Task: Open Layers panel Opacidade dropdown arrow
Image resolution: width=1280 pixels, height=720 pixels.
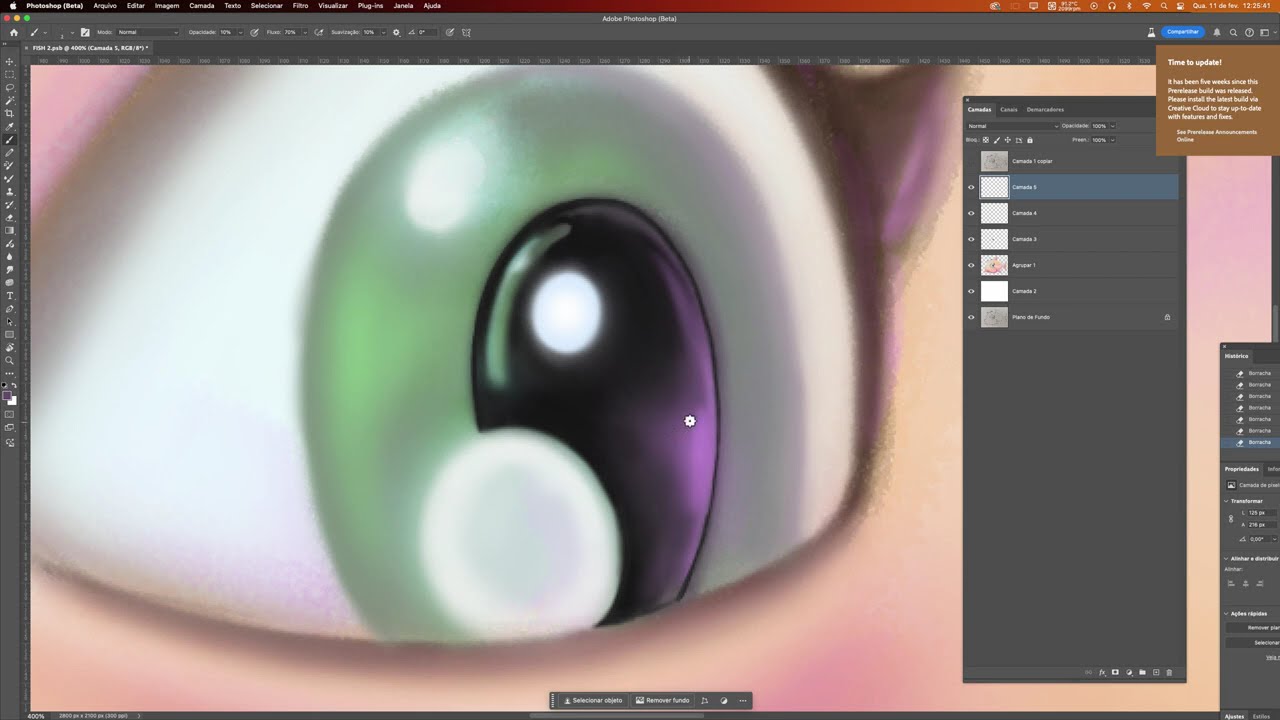Action: tap(1113, 126)
